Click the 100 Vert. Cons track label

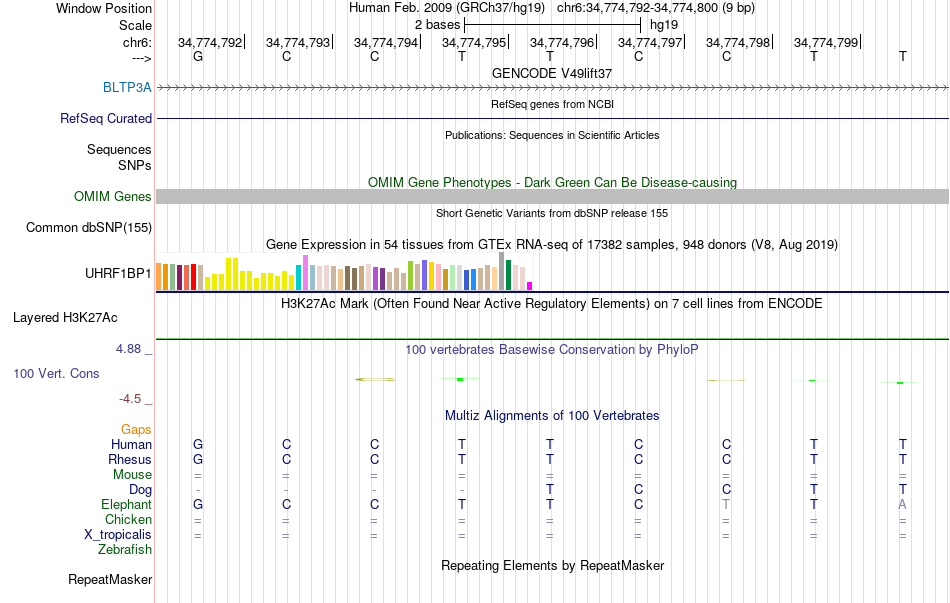pos(56,373)
